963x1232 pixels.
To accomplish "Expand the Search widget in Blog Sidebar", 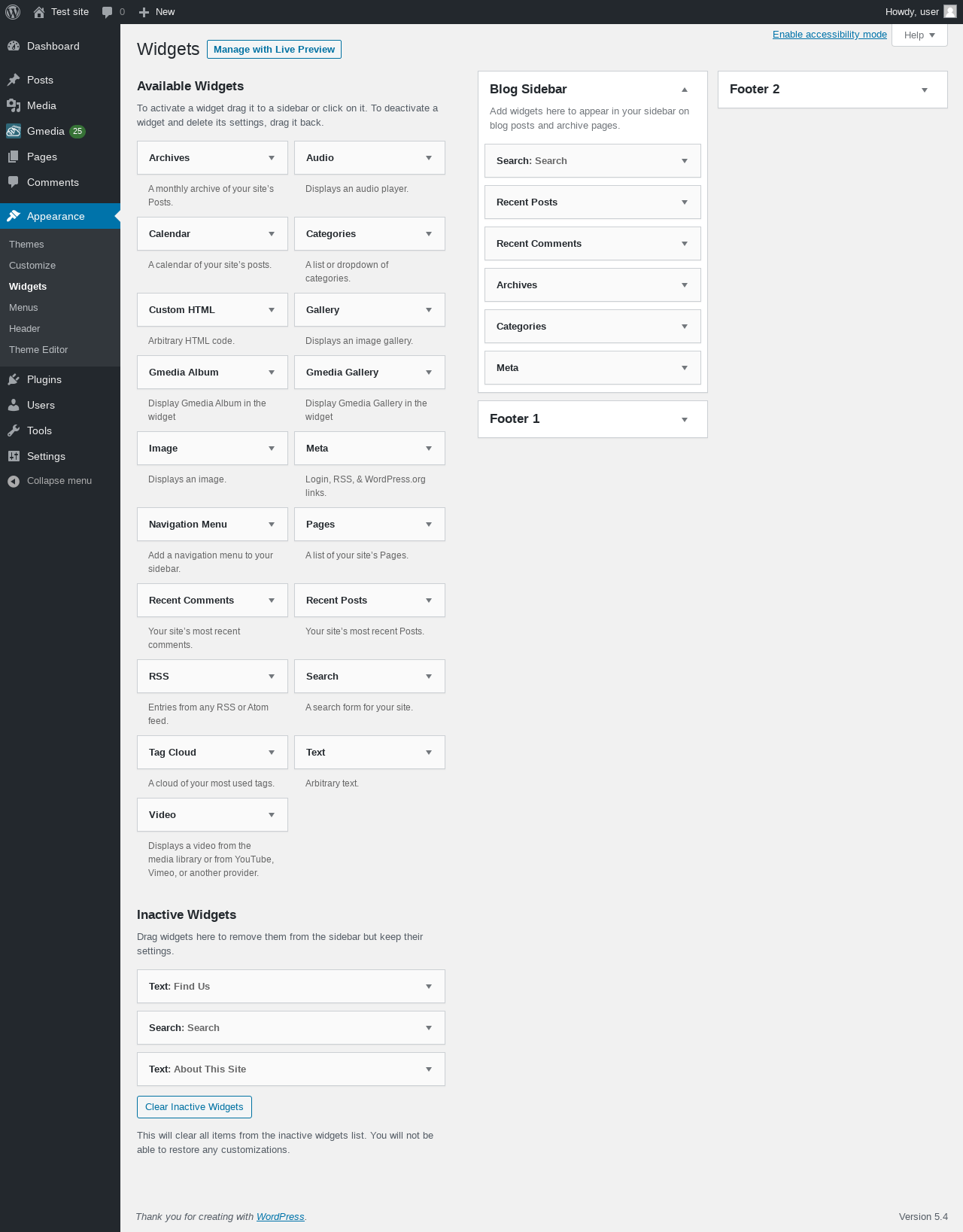I will click(685, 161).
